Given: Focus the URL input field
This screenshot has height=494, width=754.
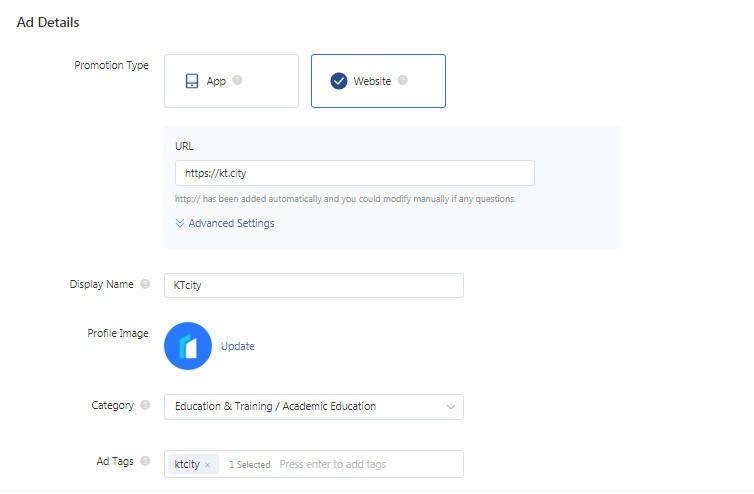Looking at the screenshot, I should coord(355,173).
